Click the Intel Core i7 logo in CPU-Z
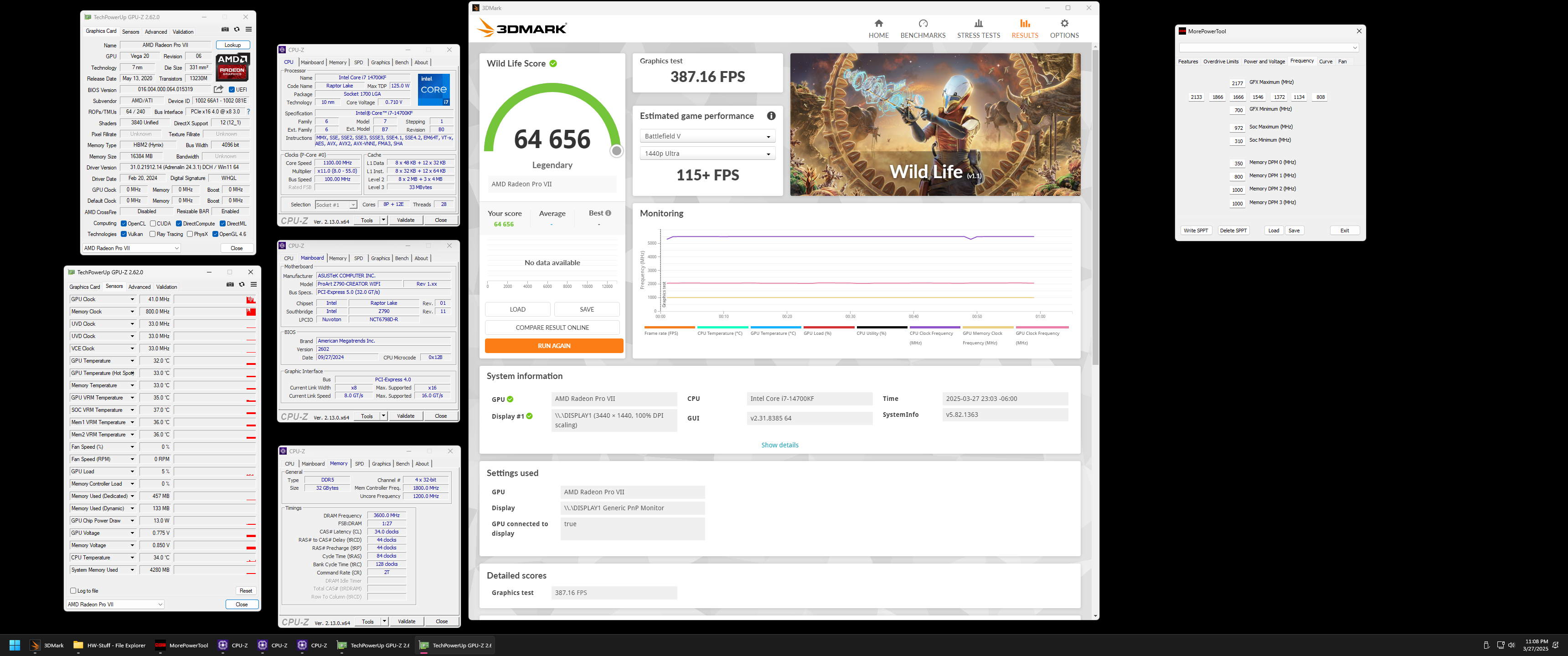The height and width of the screenshot is (656, 1568). click(x=433, y=89)
